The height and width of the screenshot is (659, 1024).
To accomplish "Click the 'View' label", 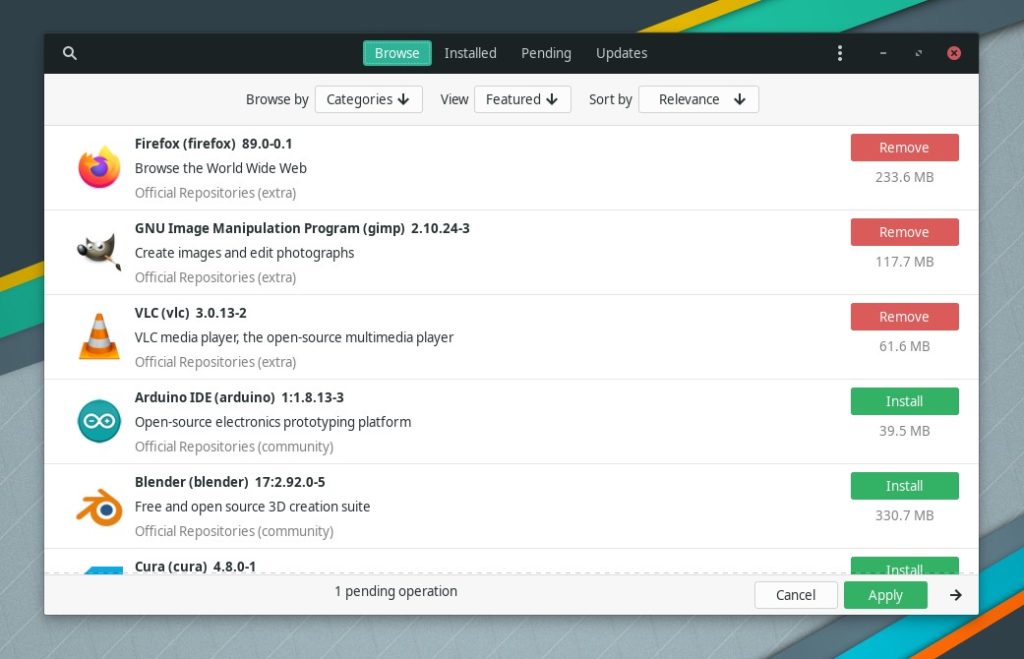I will [x=454, y=99].
